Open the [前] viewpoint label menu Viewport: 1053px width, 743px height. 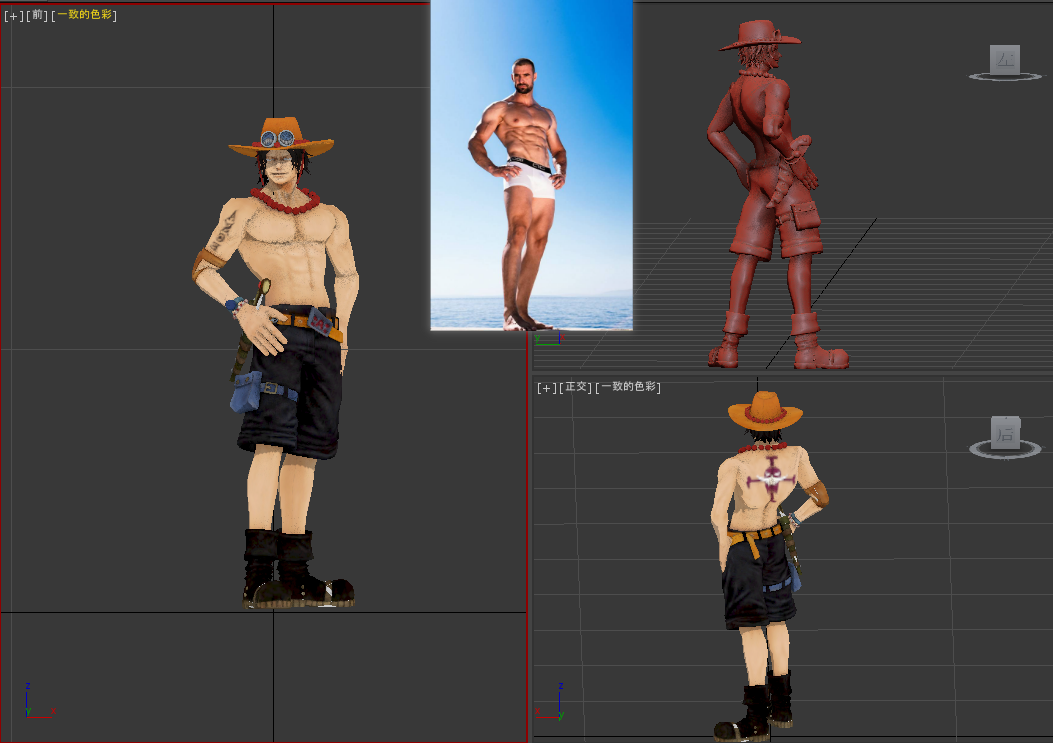pos(36,14)
